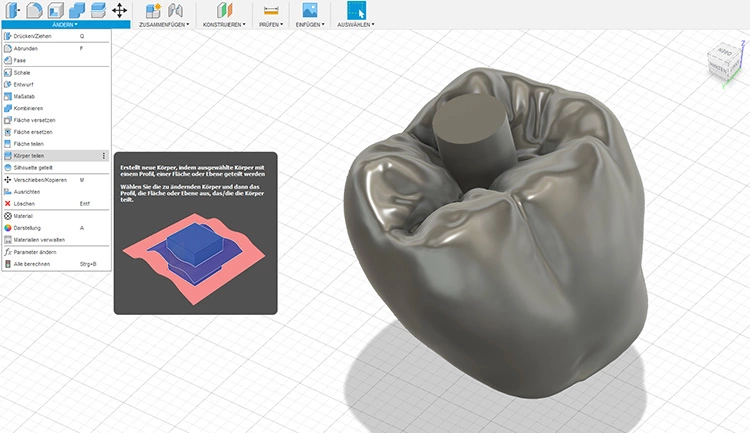The image size is (750, 433).
Task: Open the AUSWÄHLEN dropdown
Action: coord(356,24)
